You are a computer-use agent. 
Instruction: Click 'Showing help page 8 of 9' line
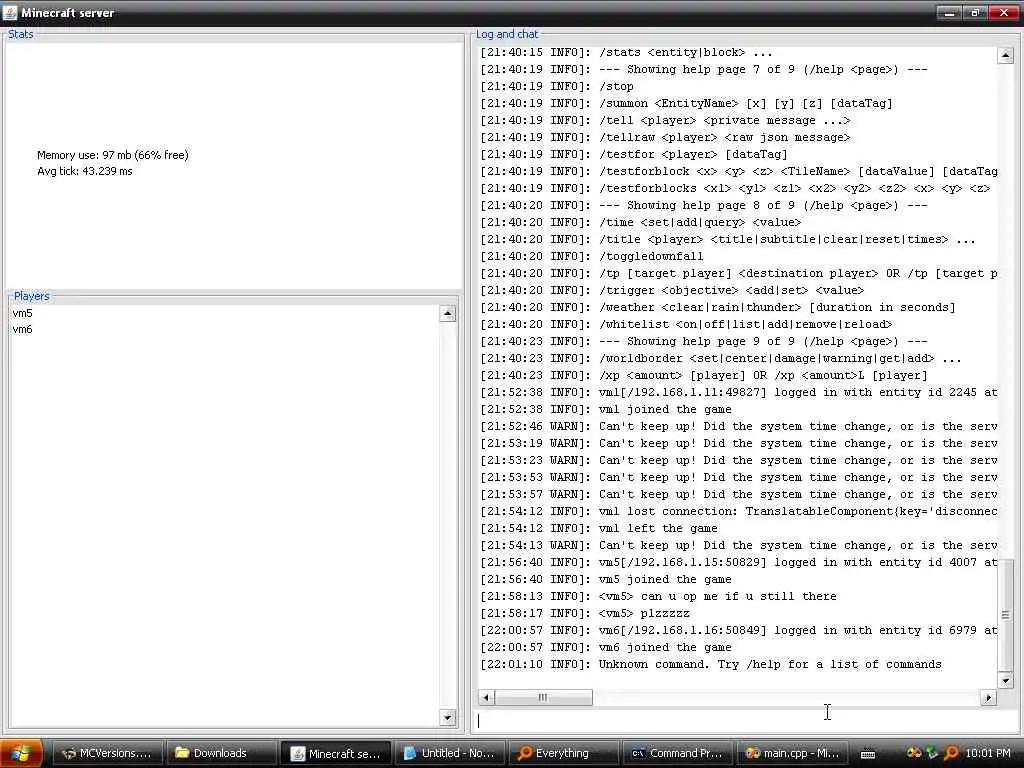(704, 206)
